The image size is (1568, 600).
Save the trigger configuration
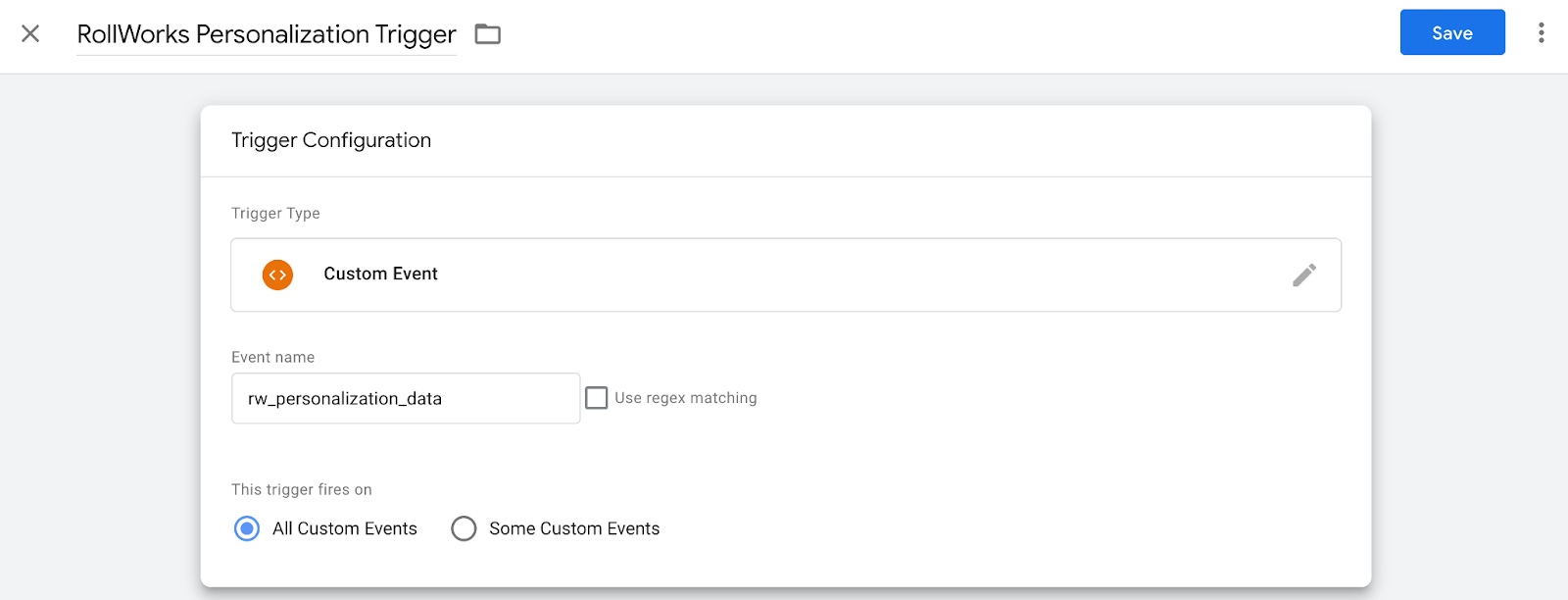(1451, 33)
